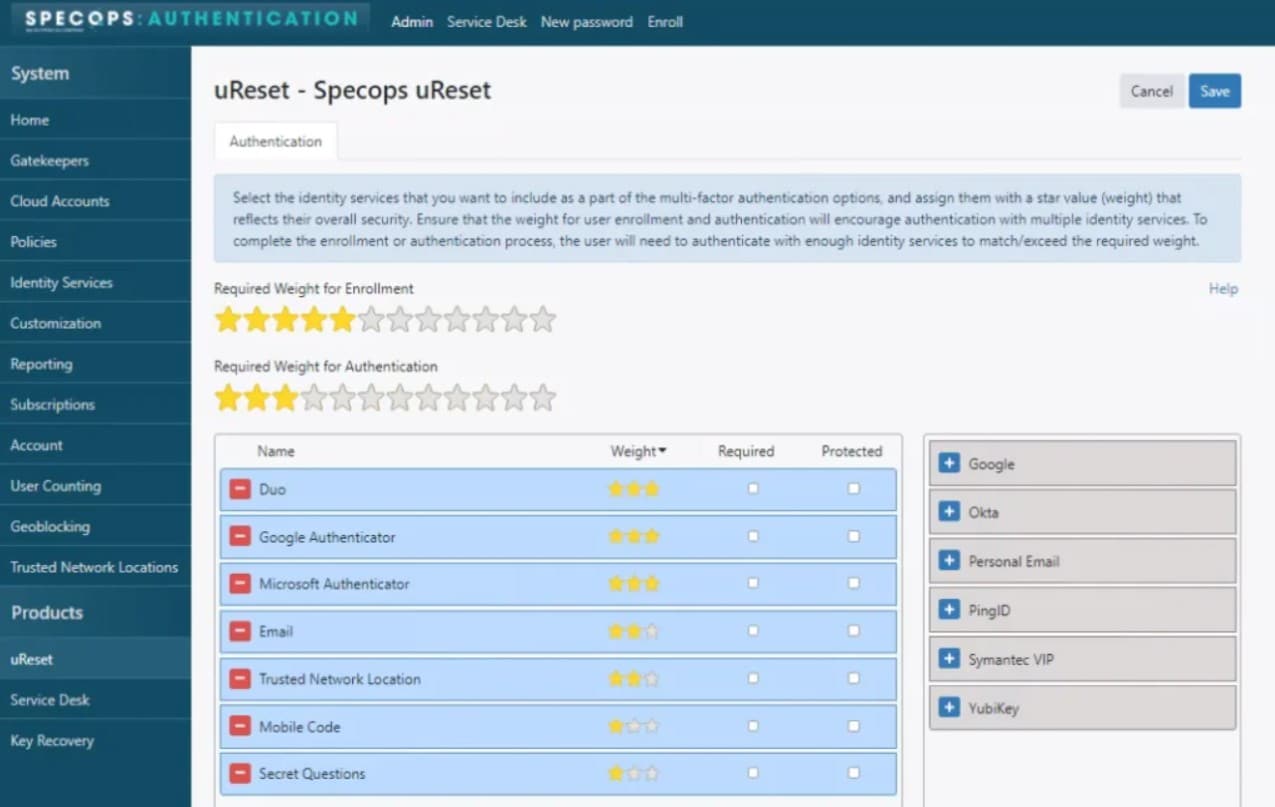
Task: Remove Email service using minus icon
Action: pos(240,631)
